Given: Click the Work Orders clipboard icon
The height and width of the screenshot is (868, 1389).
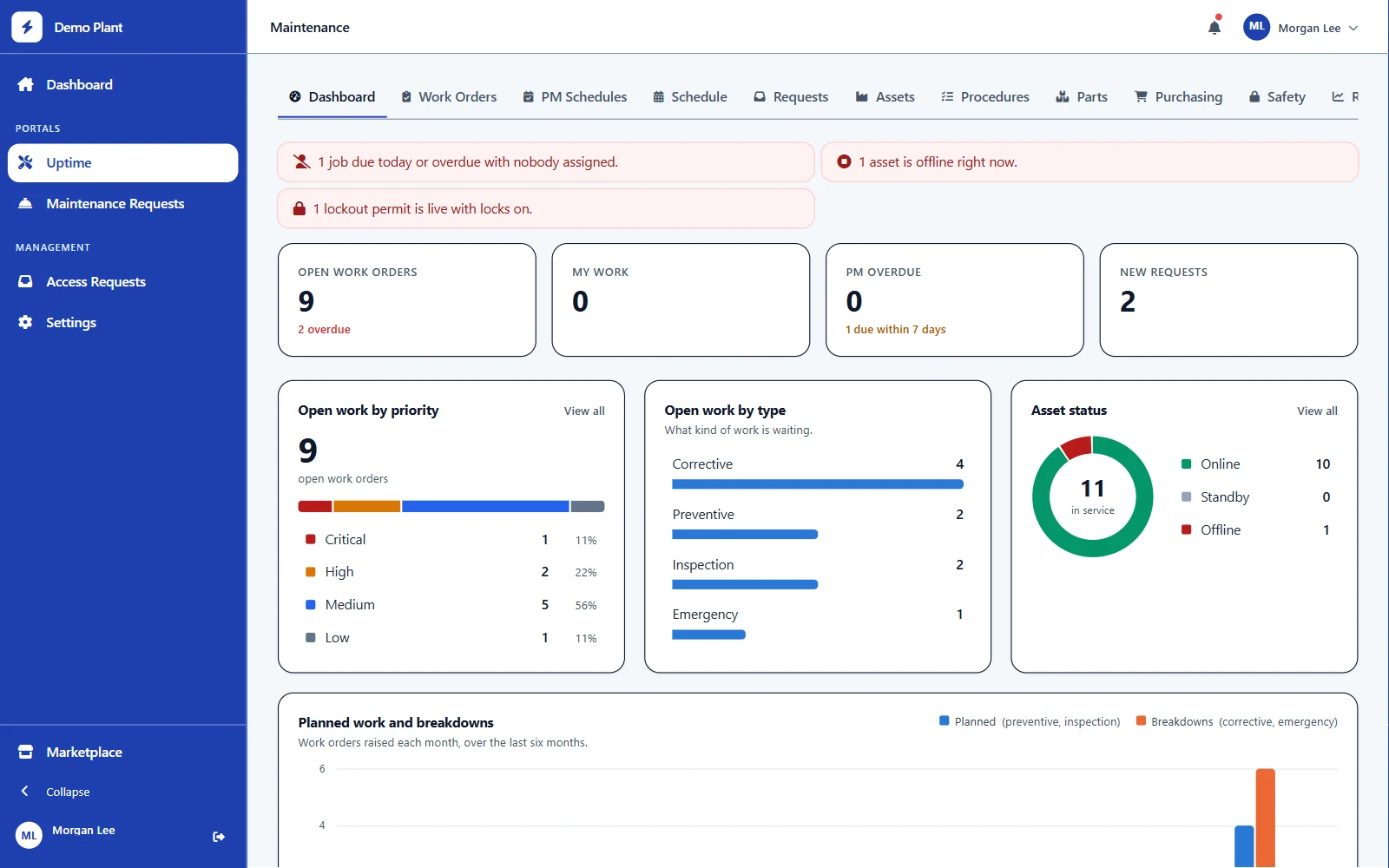Looking at the screenshot, I should [x=406, y=97].
